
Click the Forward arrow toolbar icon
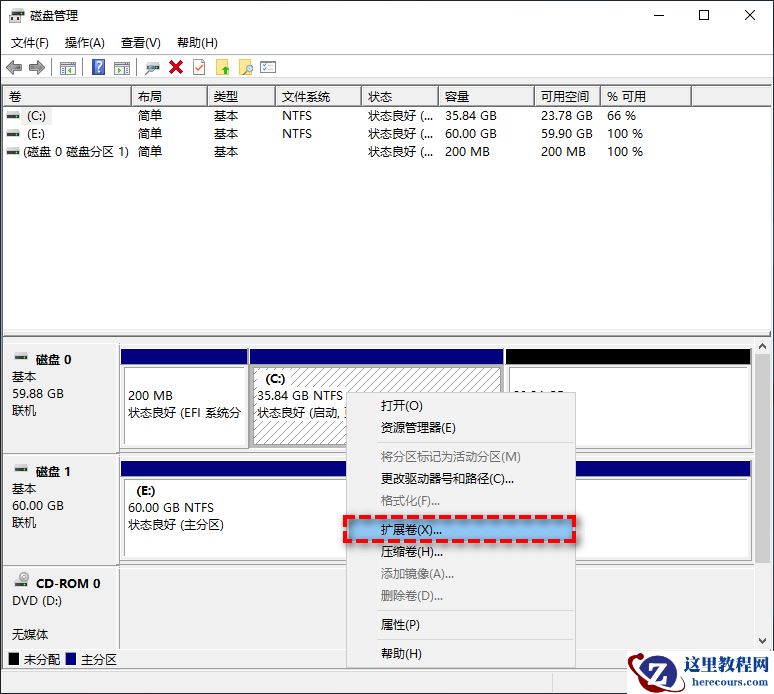coord(37,67)
